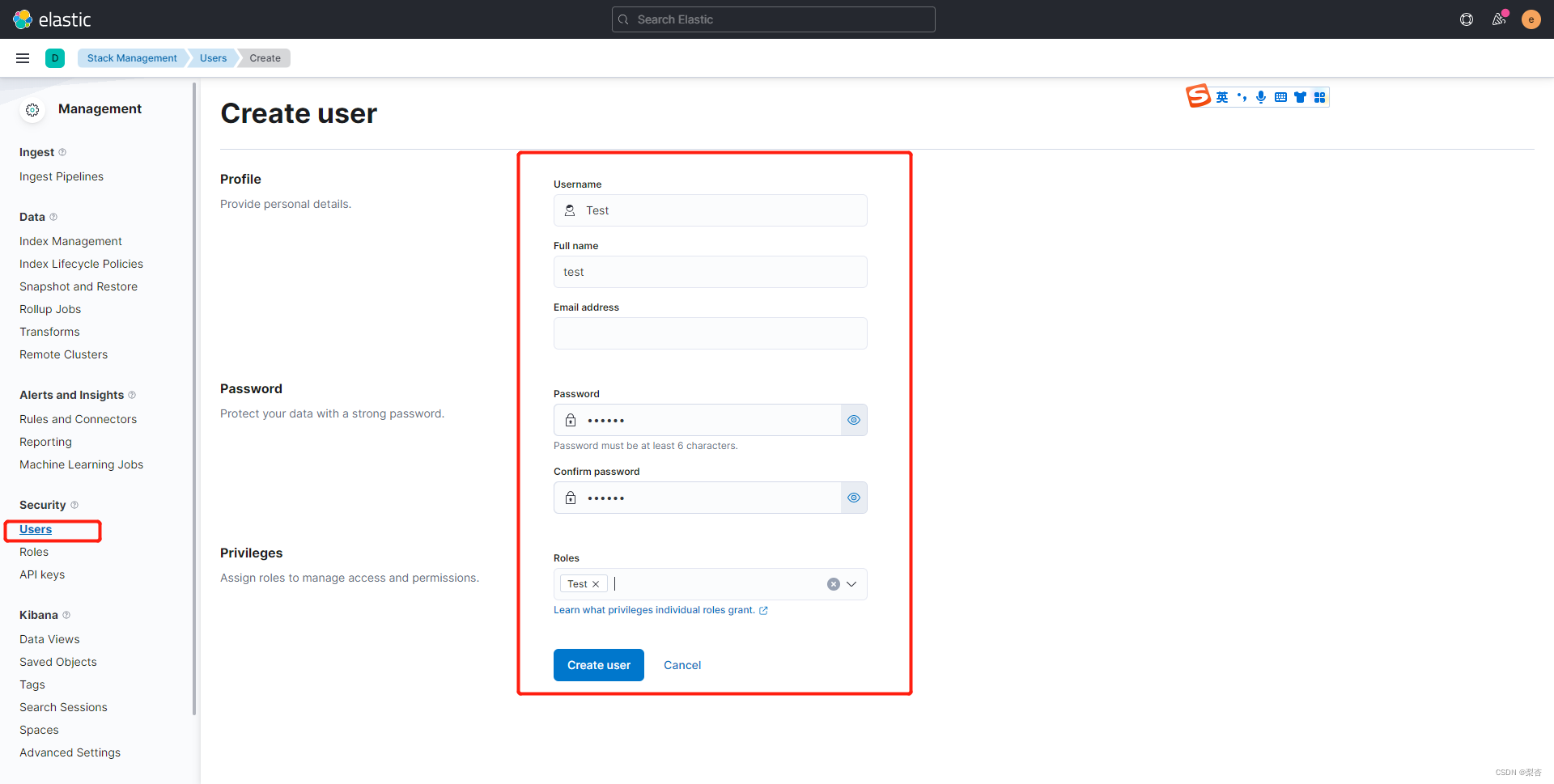
Task: Open Sogou toolbox grid icon
Action: pyautogui.click(x=1319, y=97)
